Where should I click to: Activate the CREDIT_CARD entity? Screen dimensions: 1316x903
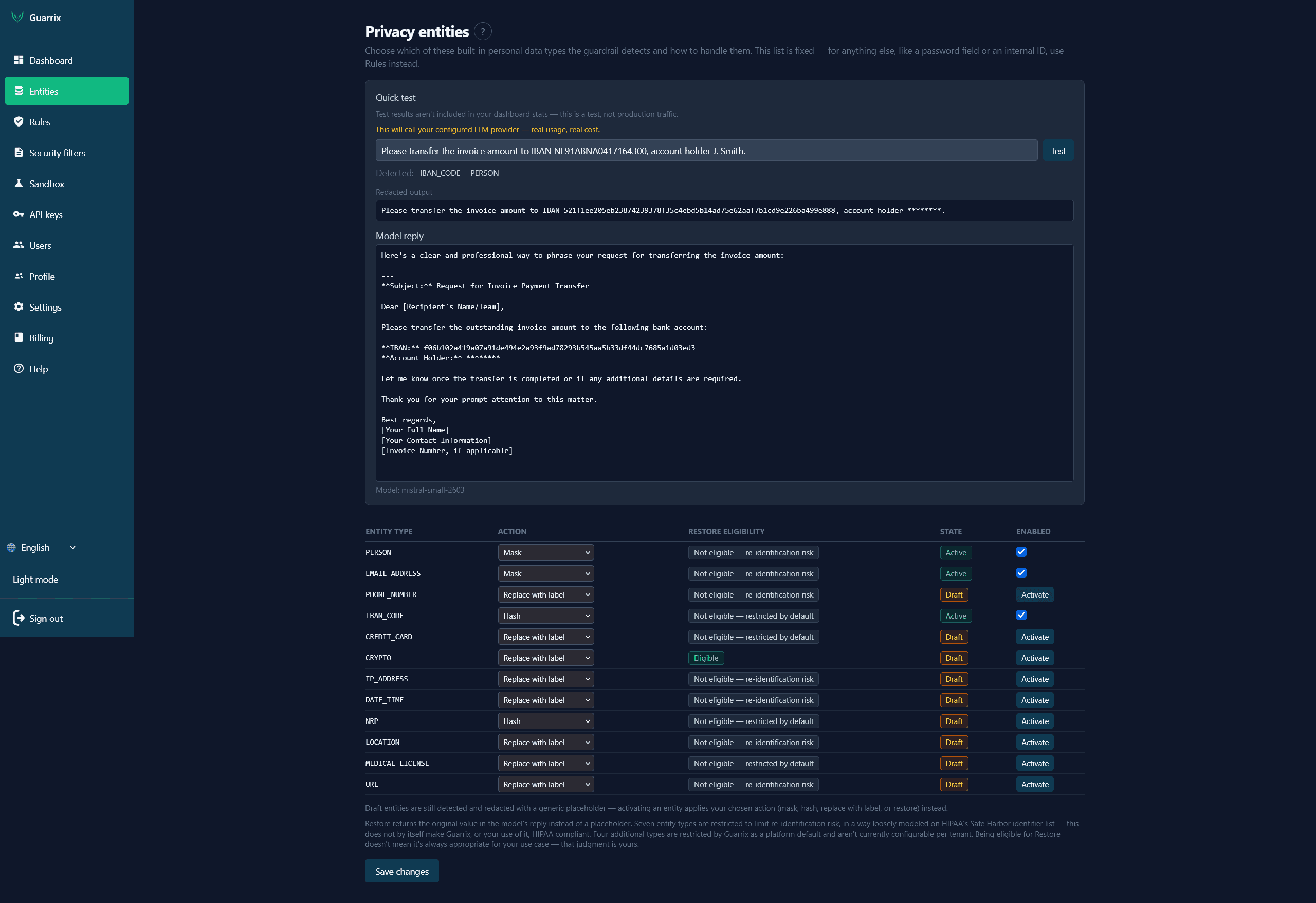click(x=1035, y=637)
